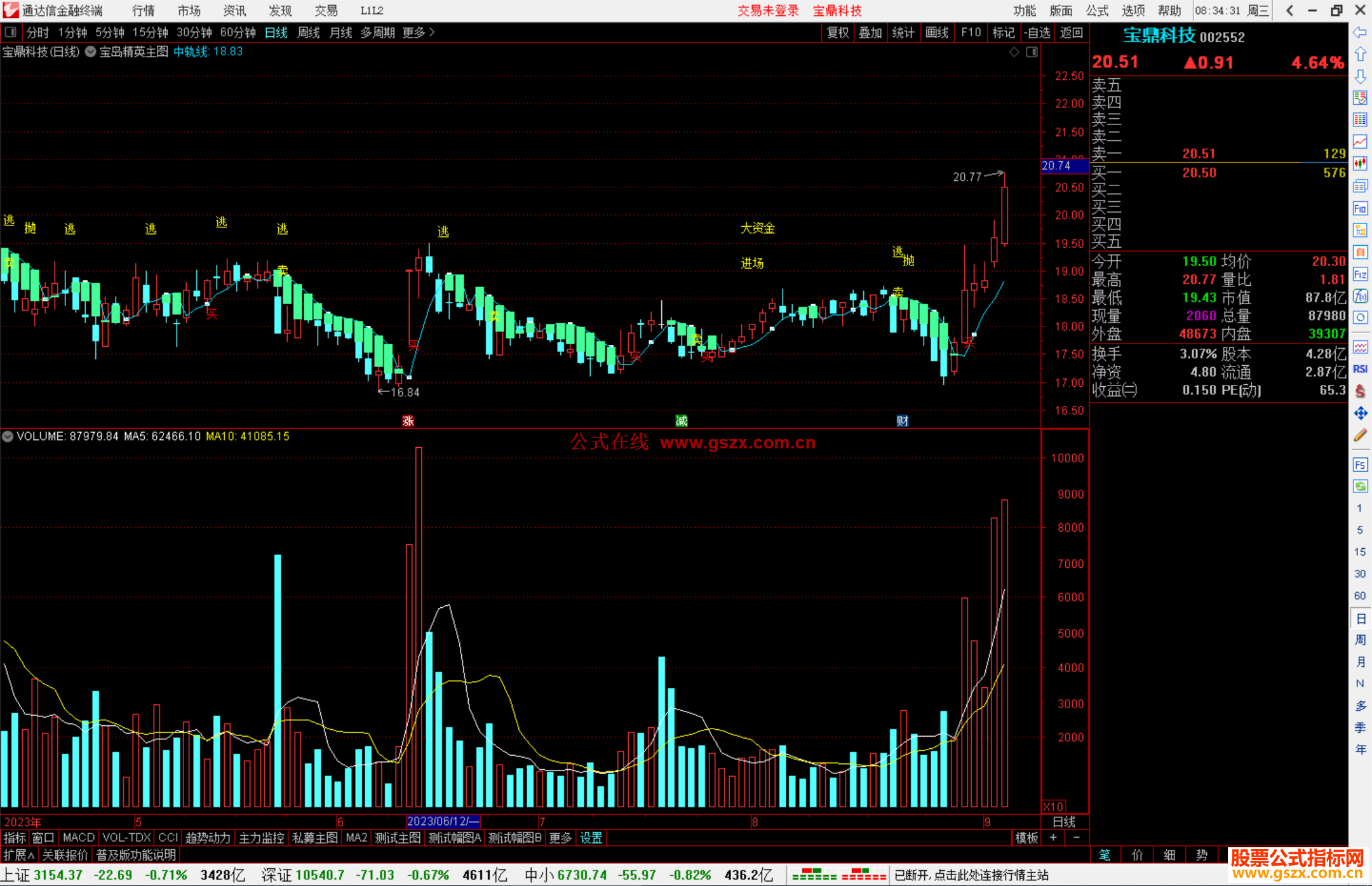Click the F10 company info sidebar icon
1372x886 pixels.
(x=1360, y=209)
